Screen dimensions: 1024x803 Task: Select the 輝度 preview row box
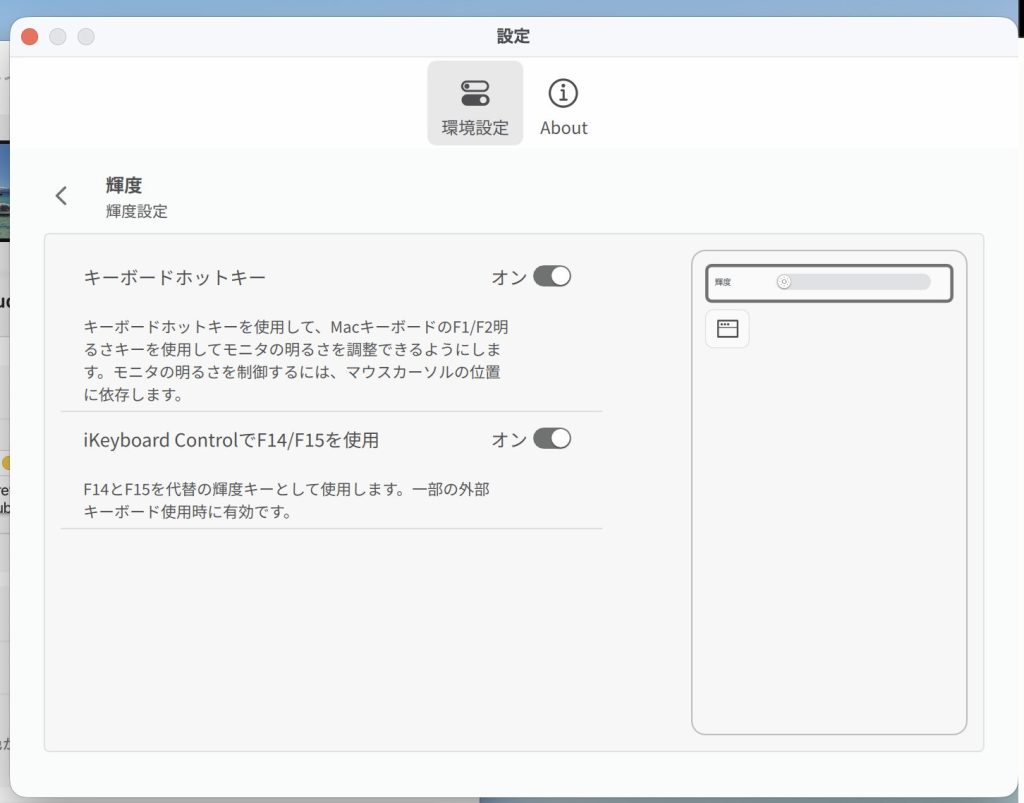[829, 283]
